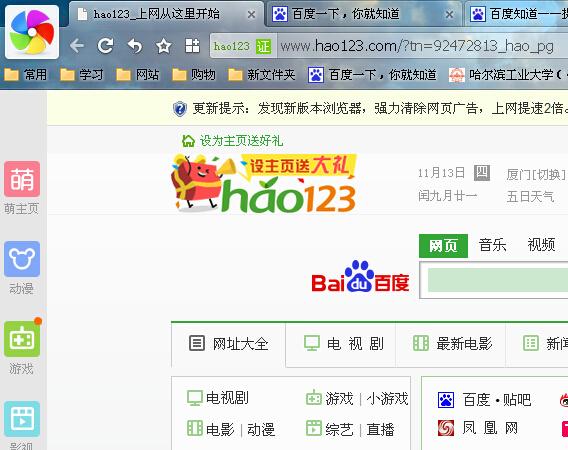Click the 小游戏 link
The width and height of the screenshot is (568, 450).
[x=387, y=399]
